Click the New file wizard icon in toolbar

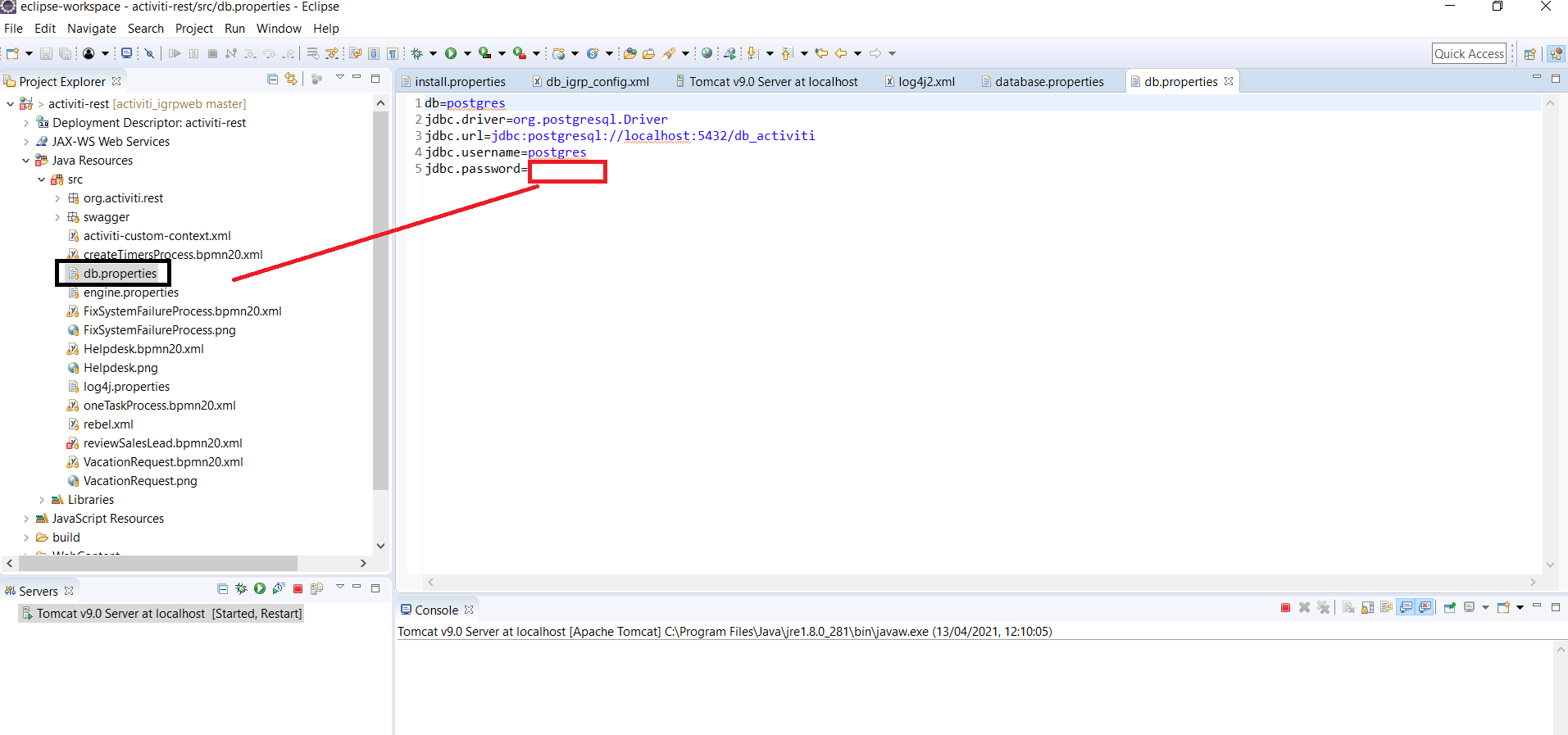coord(12,54)
